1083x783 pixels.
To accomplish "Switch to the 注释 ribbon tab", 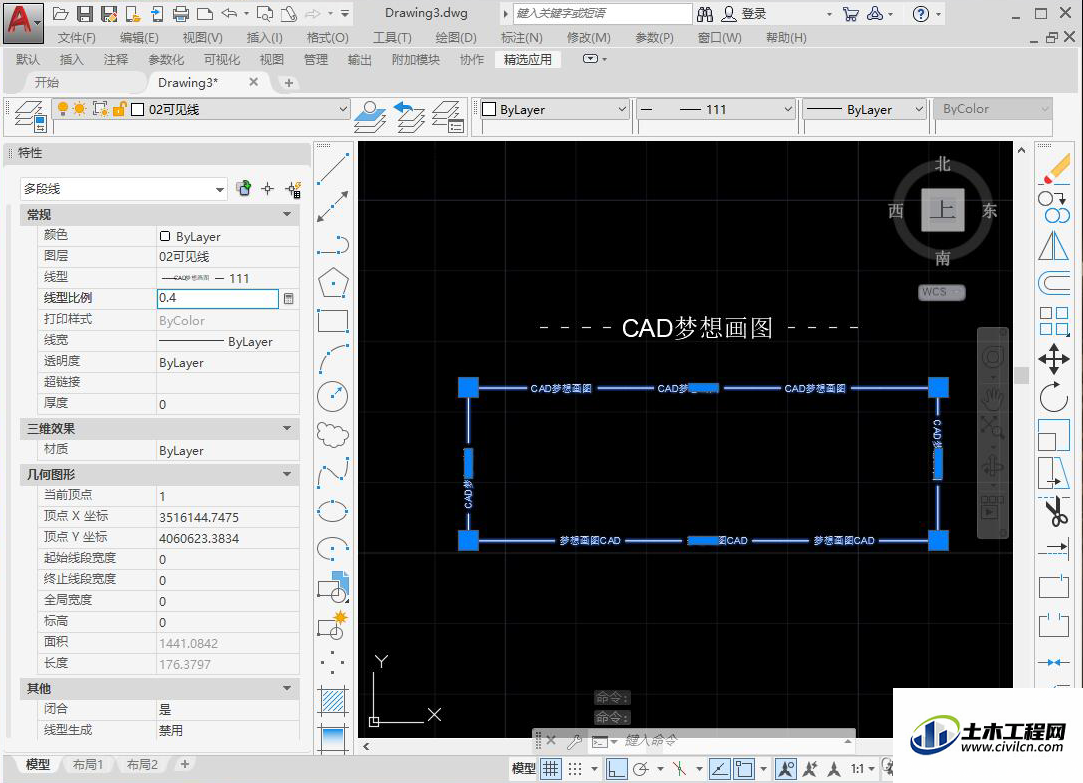I will coord(115,59).
